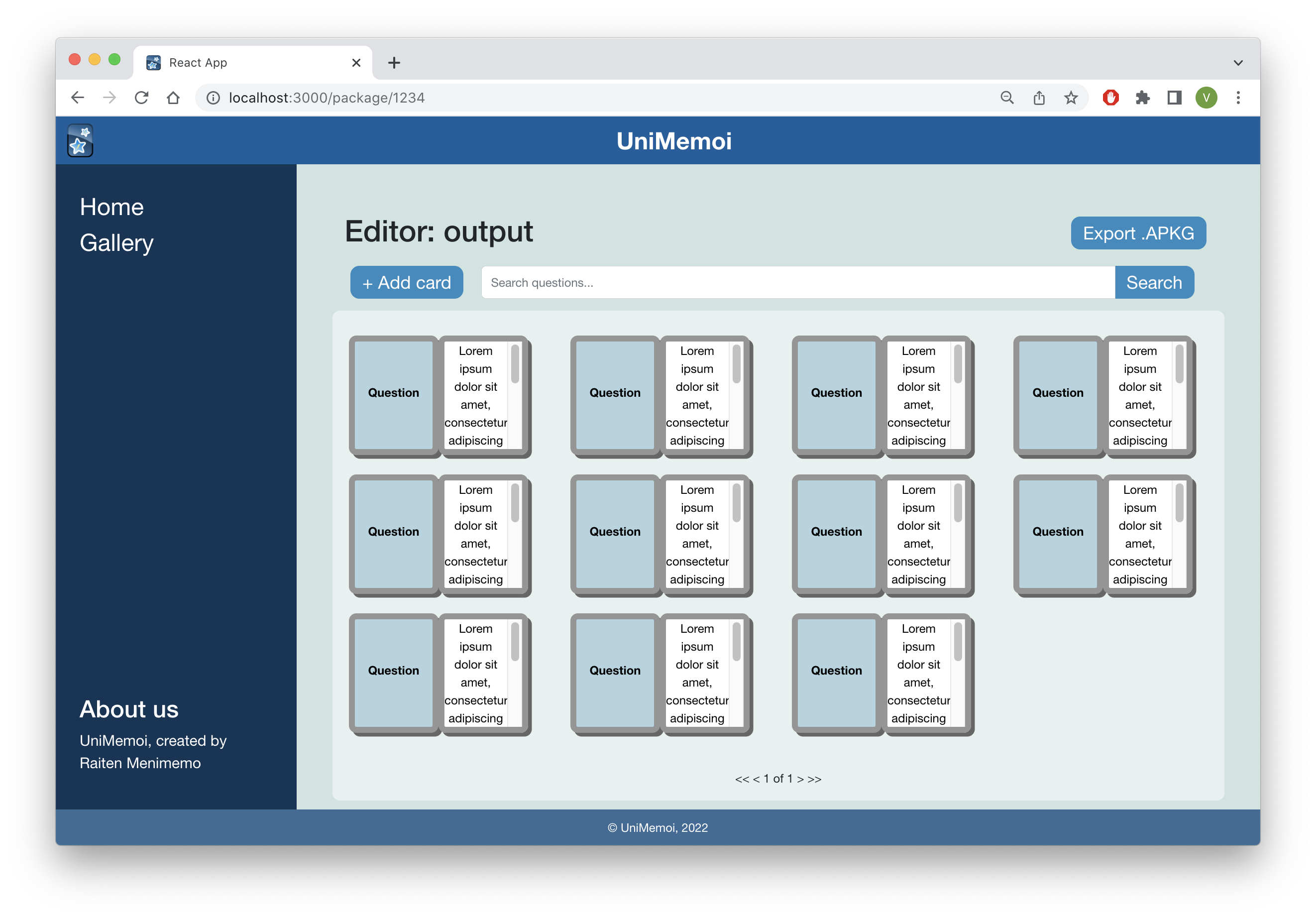Click the + Add card button
This screenshot has height=919, width=1316.
click(x=406, y=283)
